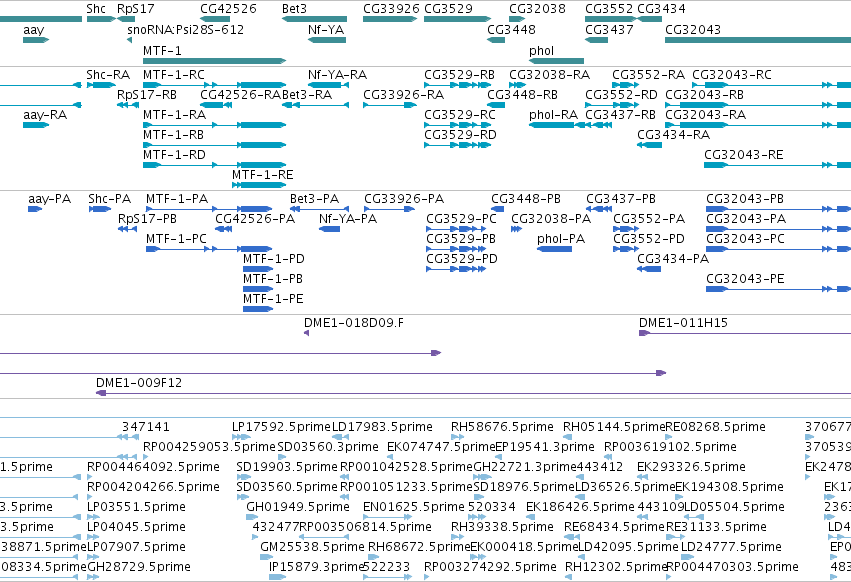Screen dimensions: 851x582
Task: Click transcript MTF-1-RC
Action: [214, 85]
